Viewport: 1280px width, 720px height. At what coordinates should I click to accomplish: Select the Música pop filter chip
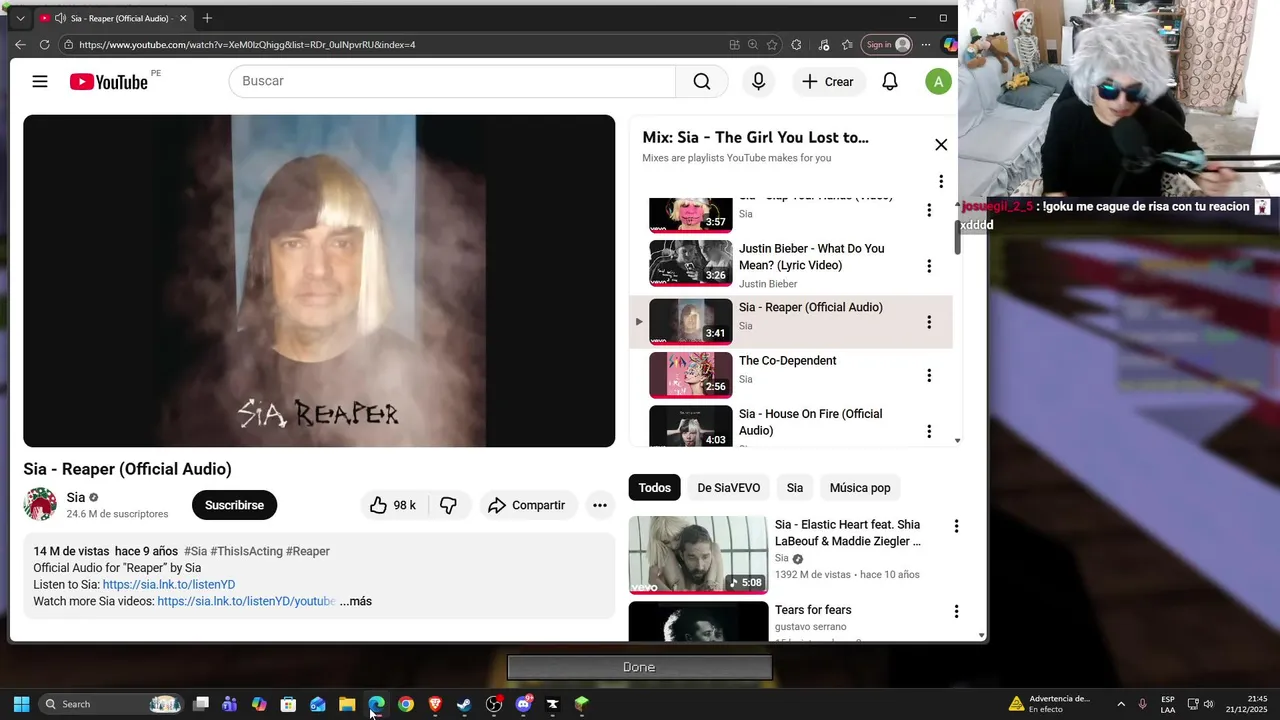click(x=860, y=488)
